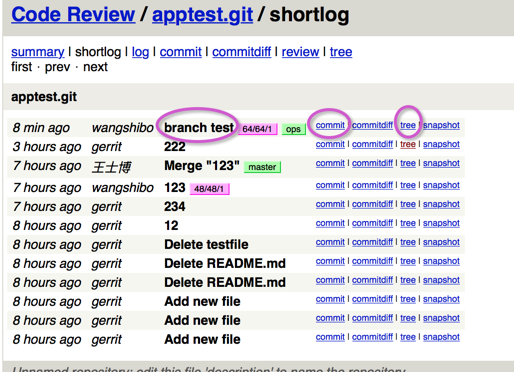Screen dimensions: 514x372
Task: Switch to the log view
Action: pyautogui.click(x=140, y=52)
